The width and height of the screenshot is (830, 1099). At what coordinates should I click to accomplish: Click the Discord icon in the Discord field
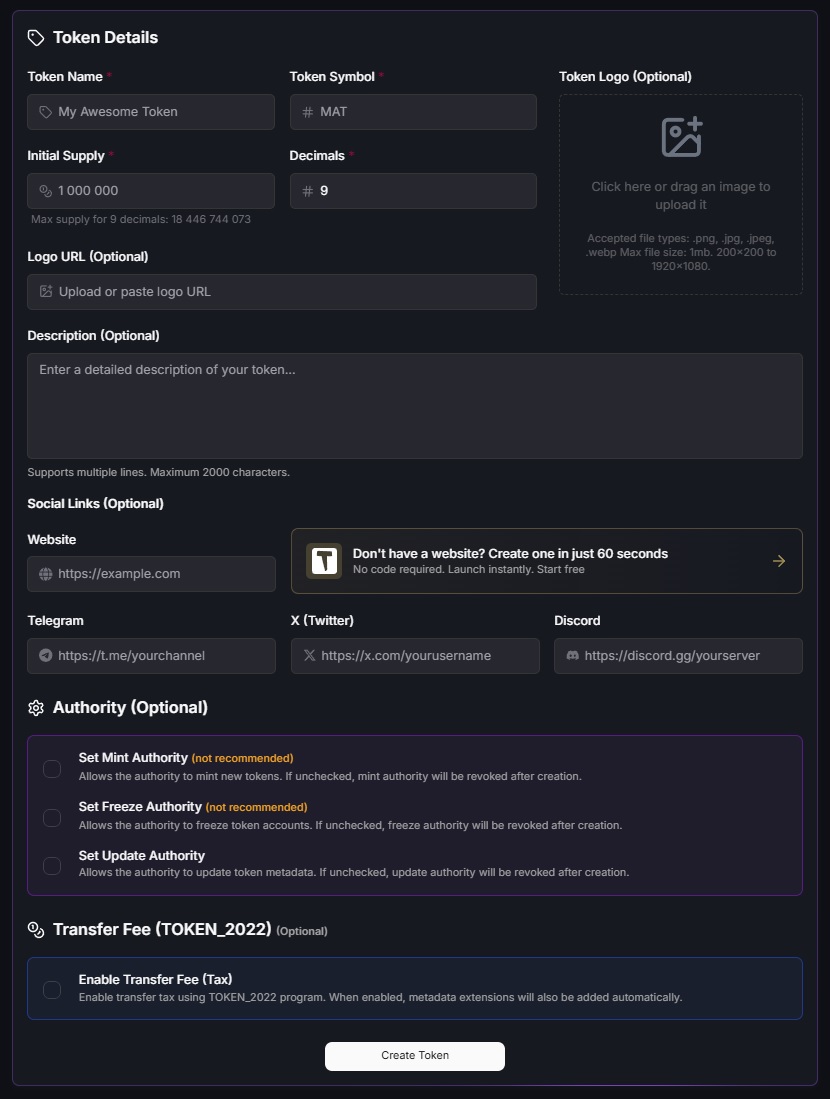tap(572, 656)
